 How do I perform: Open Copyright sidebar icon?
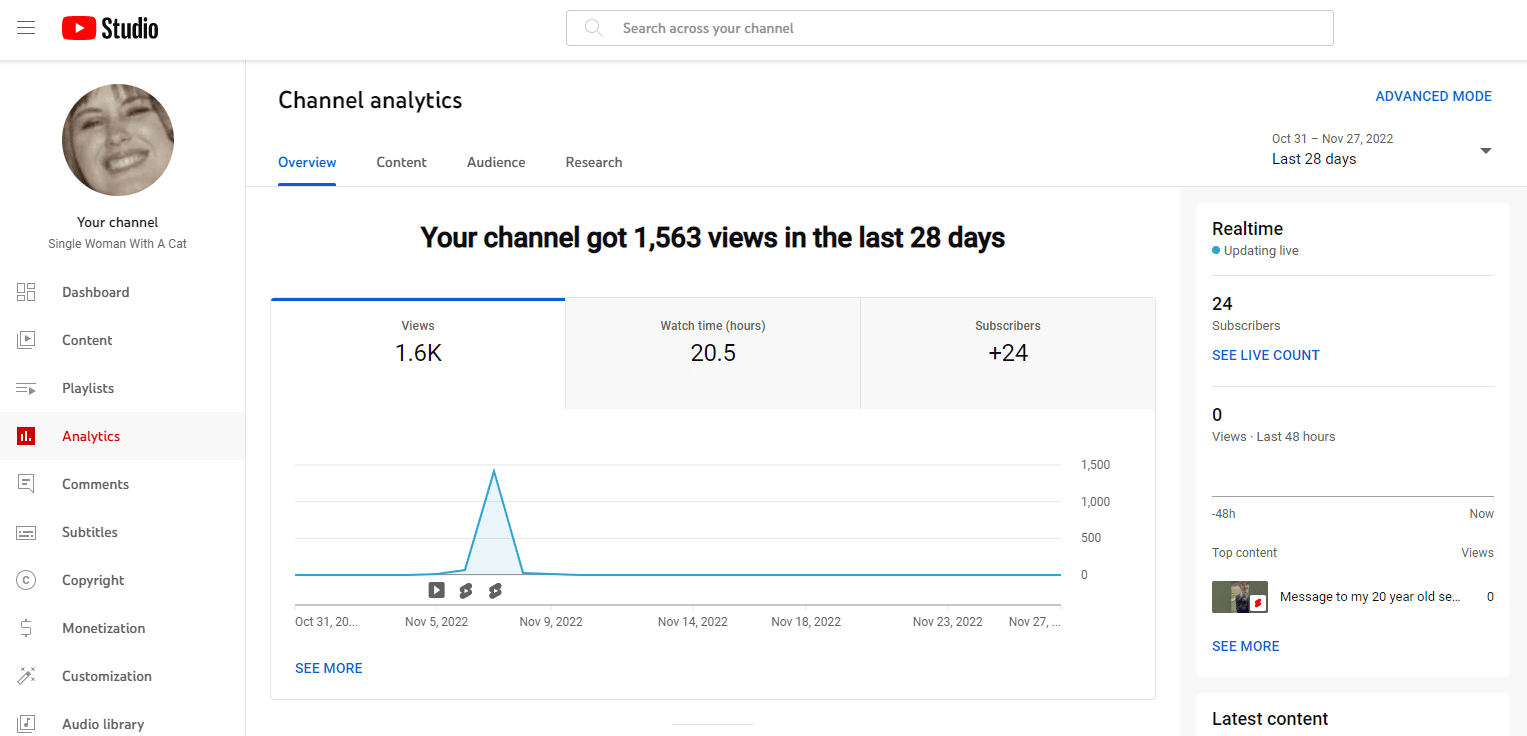coord(26,580)
